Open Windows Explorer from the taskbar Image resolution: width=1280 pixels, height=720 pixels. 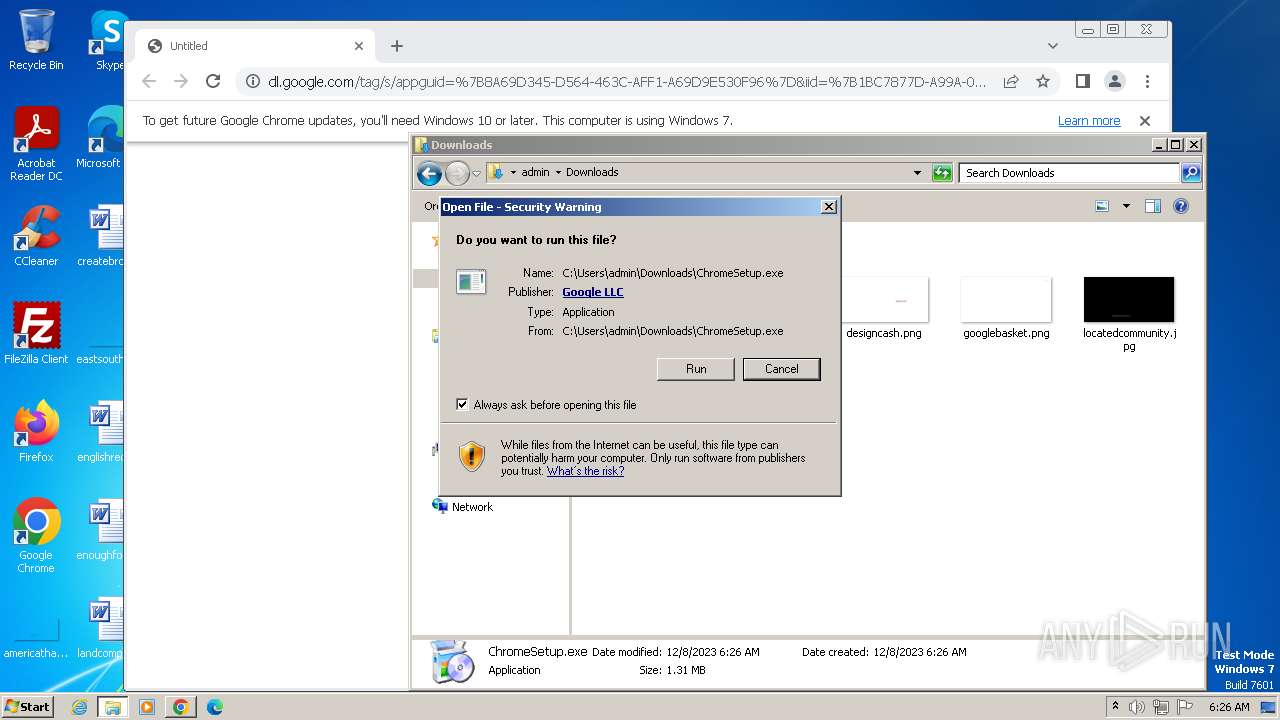113,707
